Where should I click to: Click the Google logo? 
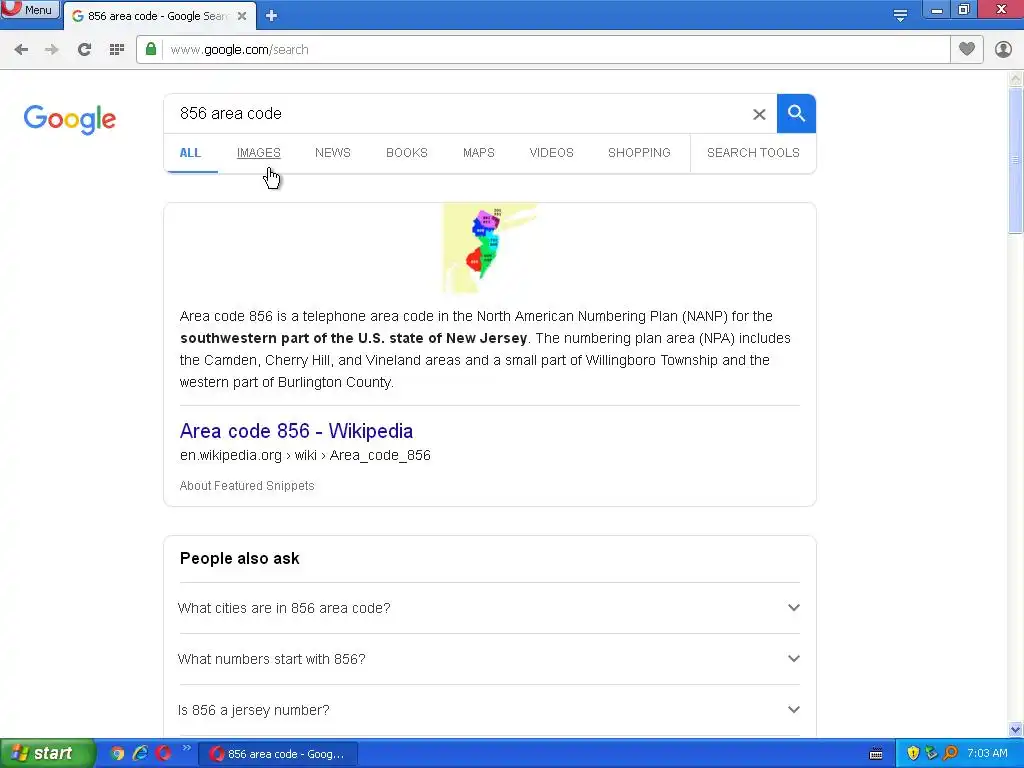point(70,119)
